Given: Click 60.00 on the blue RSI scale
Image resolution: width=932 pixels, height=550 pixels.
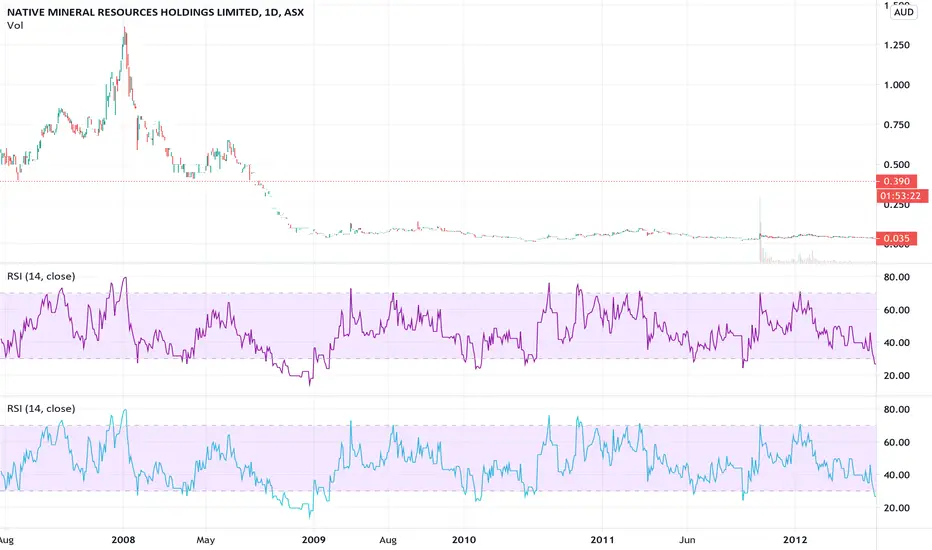Looking at the screenshot, I should 896,442.
